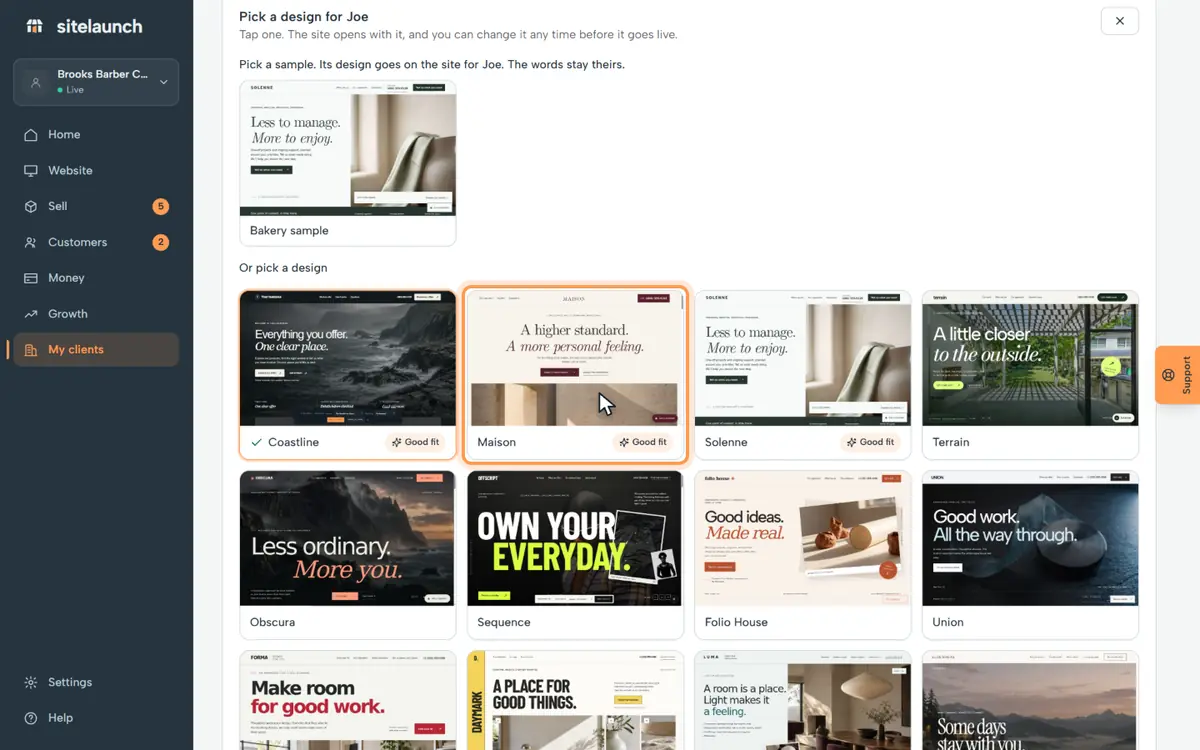The height and width of the screenshot is (750, 1200).
Task: Navigate to the Growth section
Action: pyautogui.click(x=96, y=314)
